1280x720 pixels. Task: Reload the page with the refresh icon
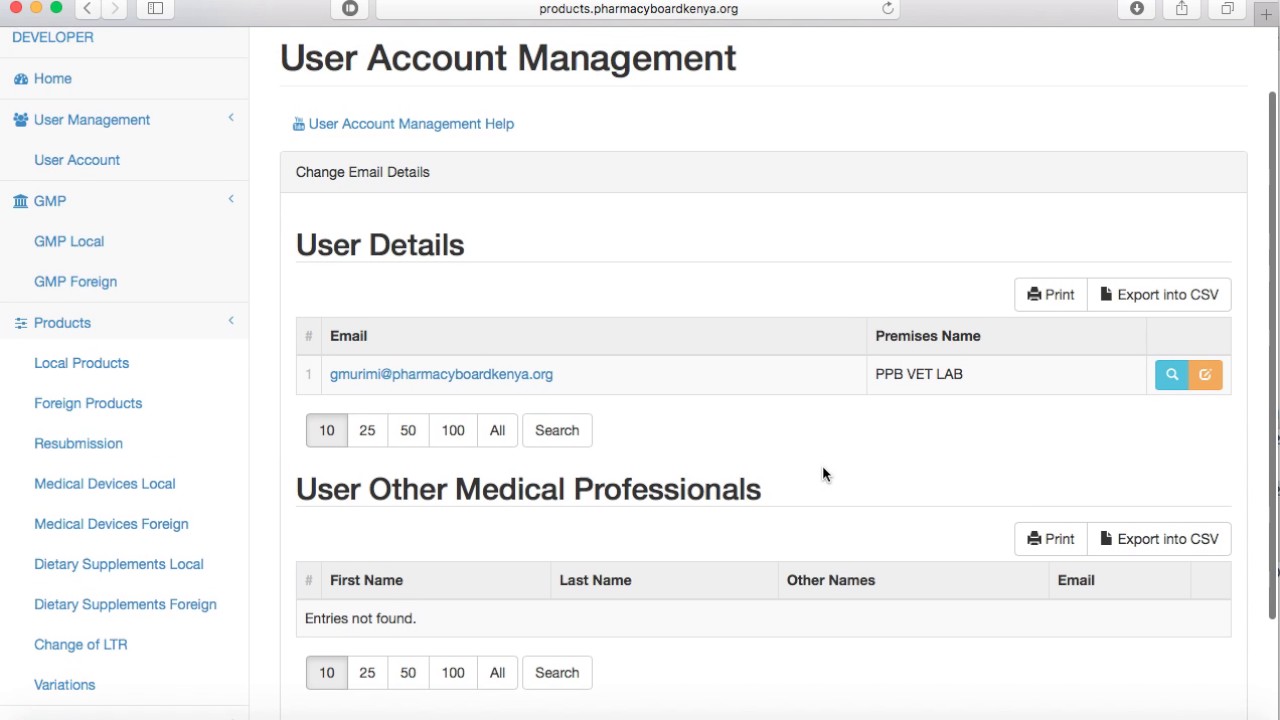pos(887,8)
